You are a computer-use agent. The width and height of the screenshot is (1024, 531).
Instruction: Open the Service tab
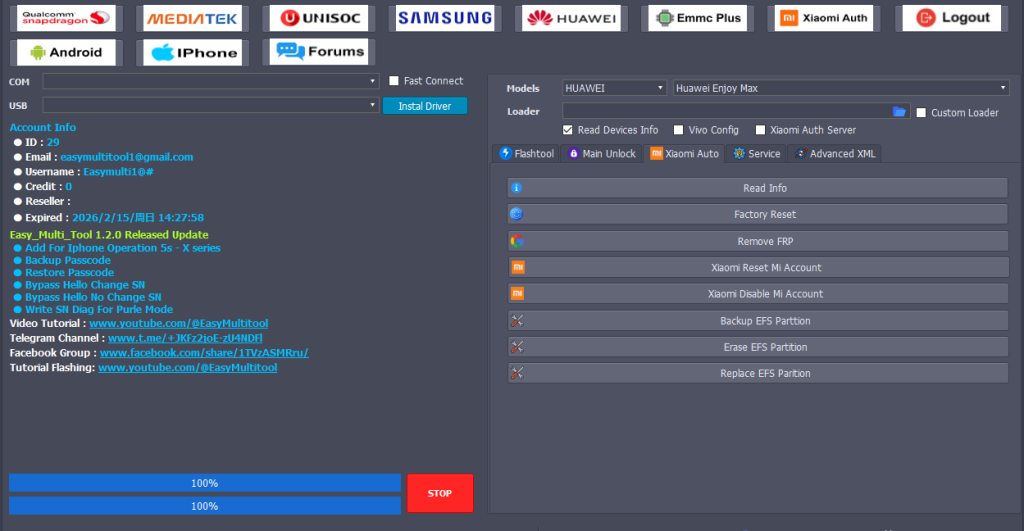tap(757, 153)
